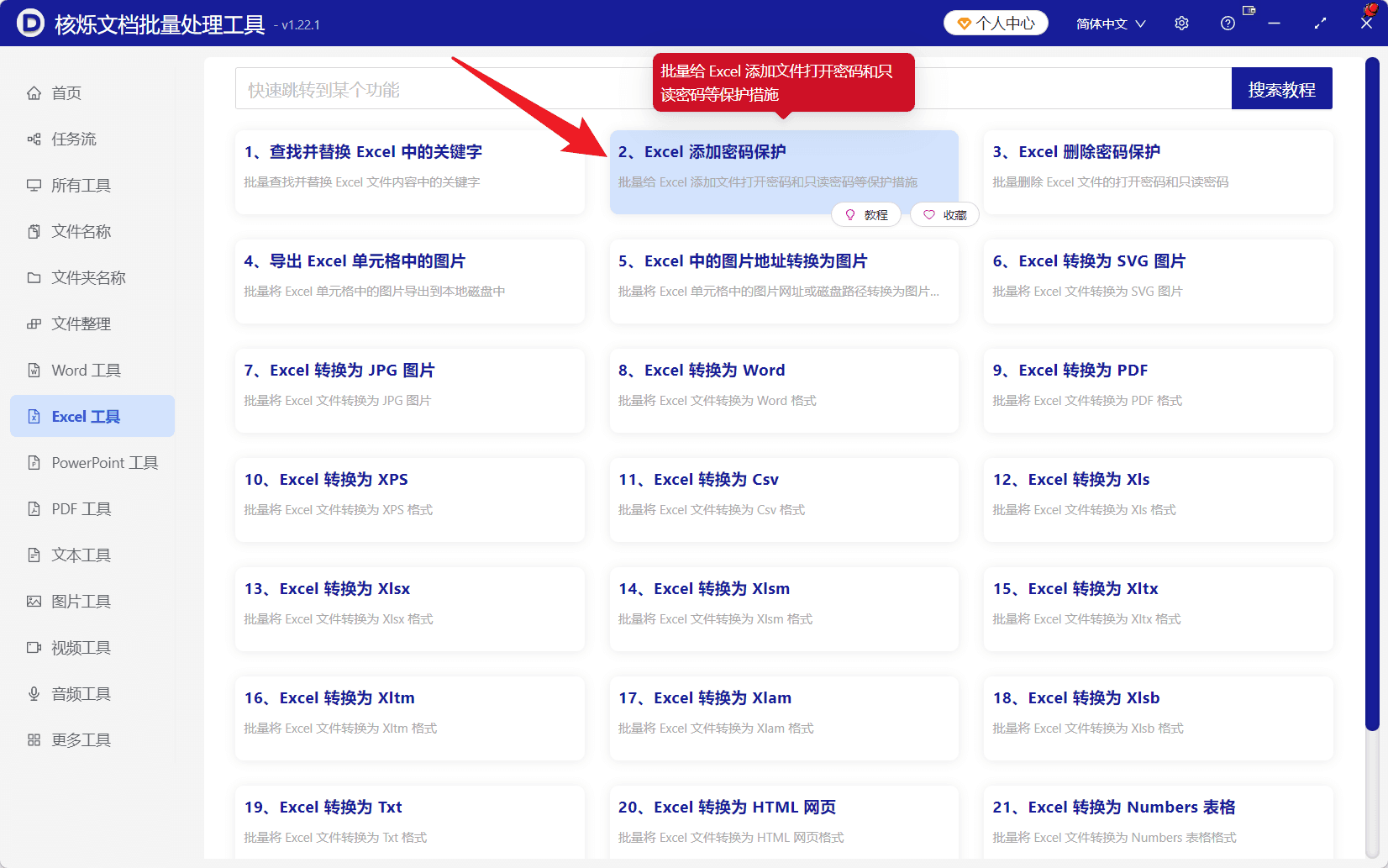Screen dimensions: 1388x868
Task: Select 所有工具 in the sidebar
Action: pos(92,186)
